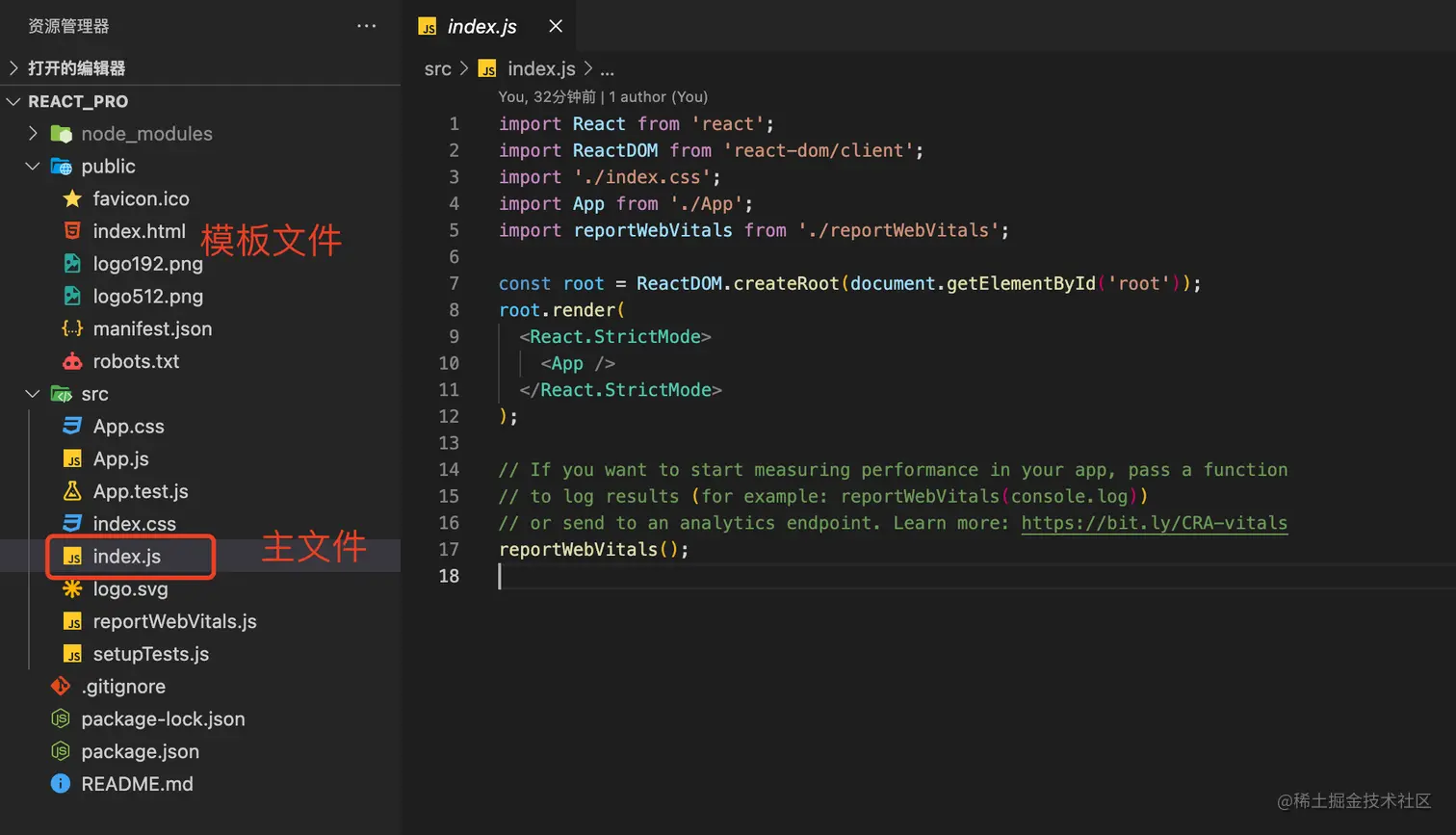The width and height of the screenshot is (1456, 835).
Task: Open explorer more actions ellipsis menu
Action: click(x=367, y=26)
